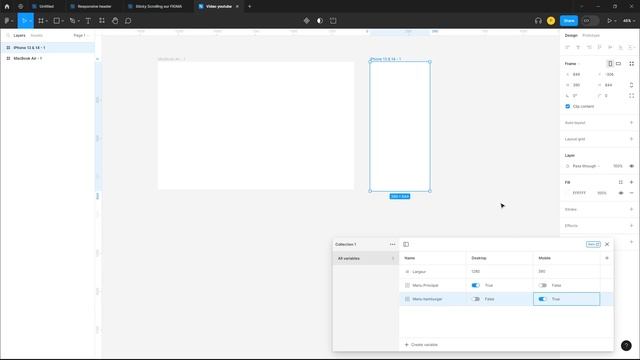Screen dimensions: 640x360
Task: Select the Rectangle shape tool
Action: tap(57, 20)
